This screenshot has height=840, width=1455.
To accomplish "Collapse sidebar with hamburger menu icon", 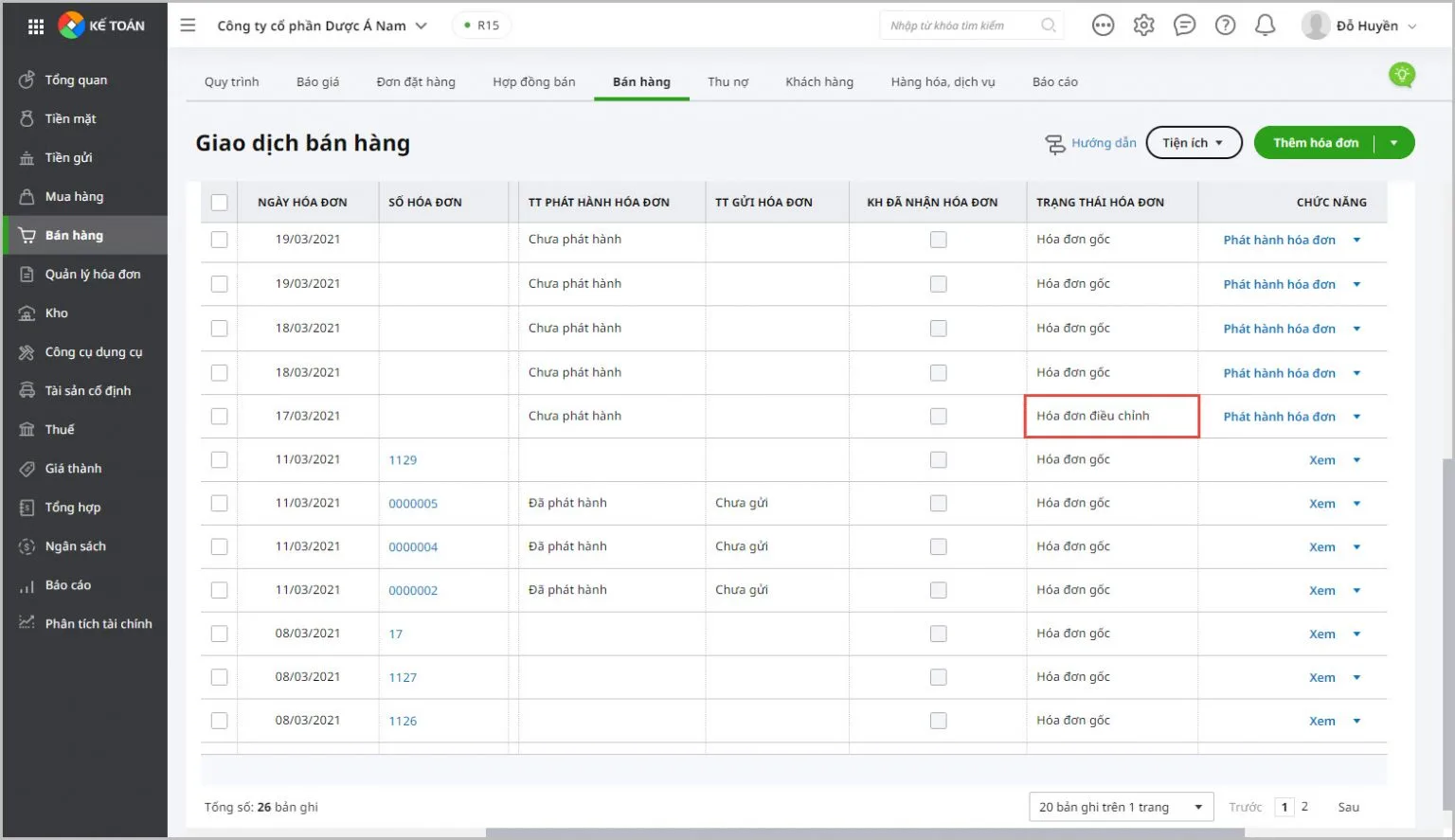I will click(x=188, y=26).
